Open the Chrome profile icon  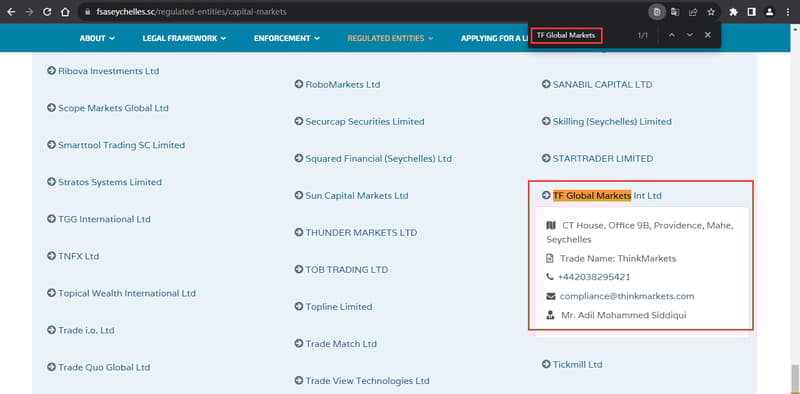coord(769,12)
